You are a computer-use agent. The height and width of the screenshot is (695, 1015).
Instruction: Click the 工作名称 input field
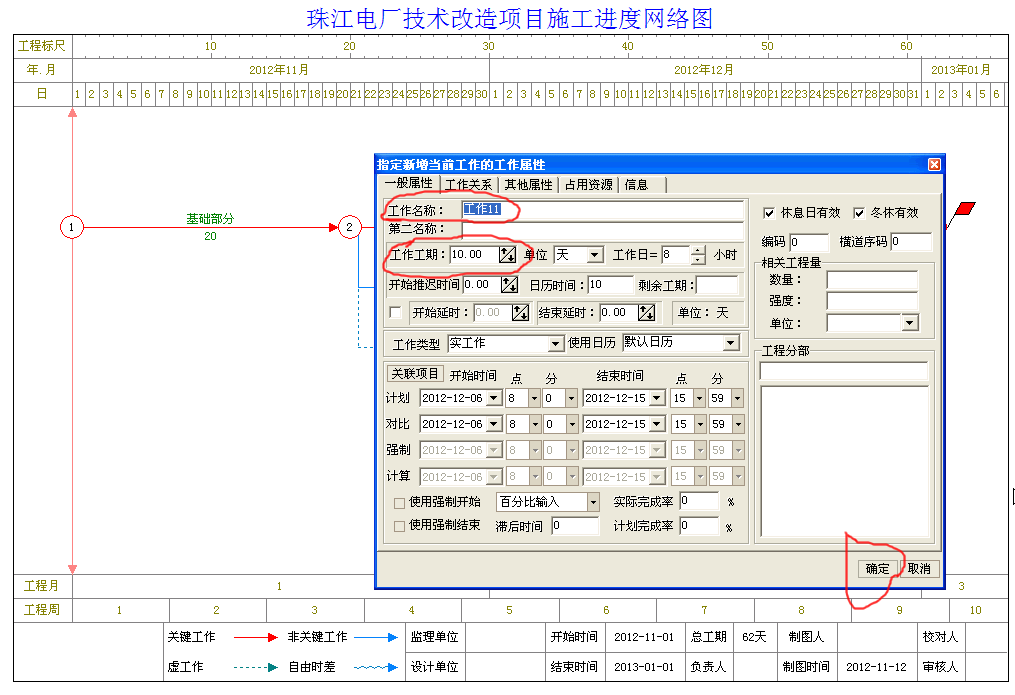pyautogui.click(x=603, y=210)
